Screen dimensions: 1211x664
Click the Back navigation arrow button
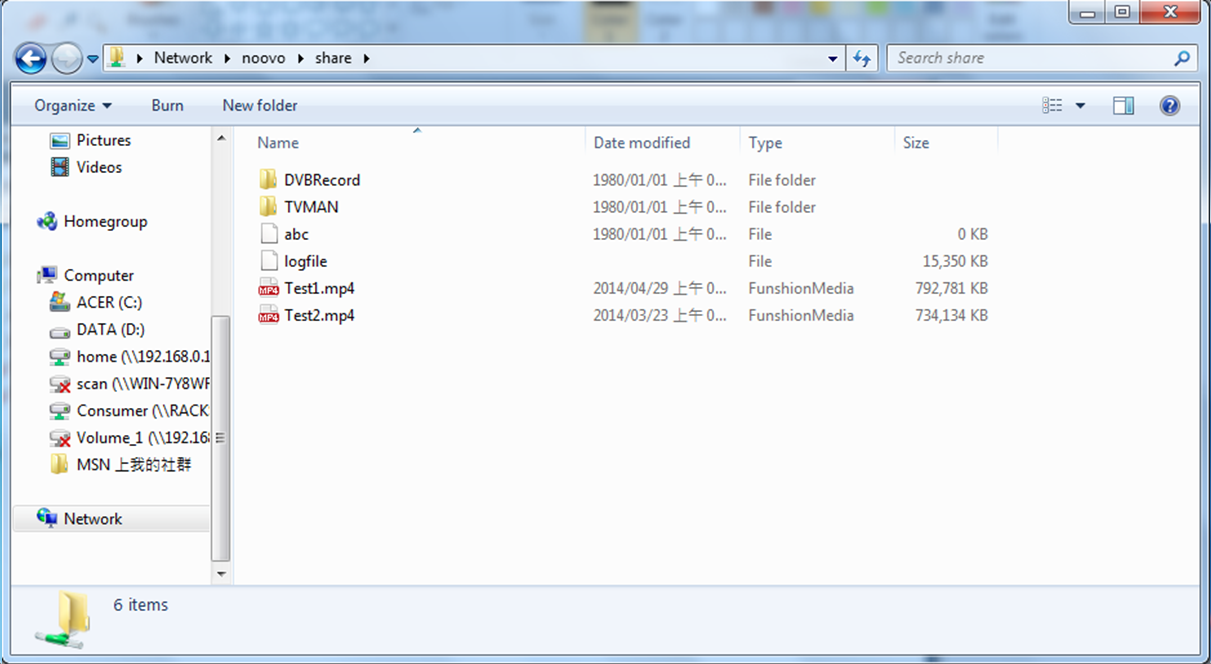coord(31,59)
